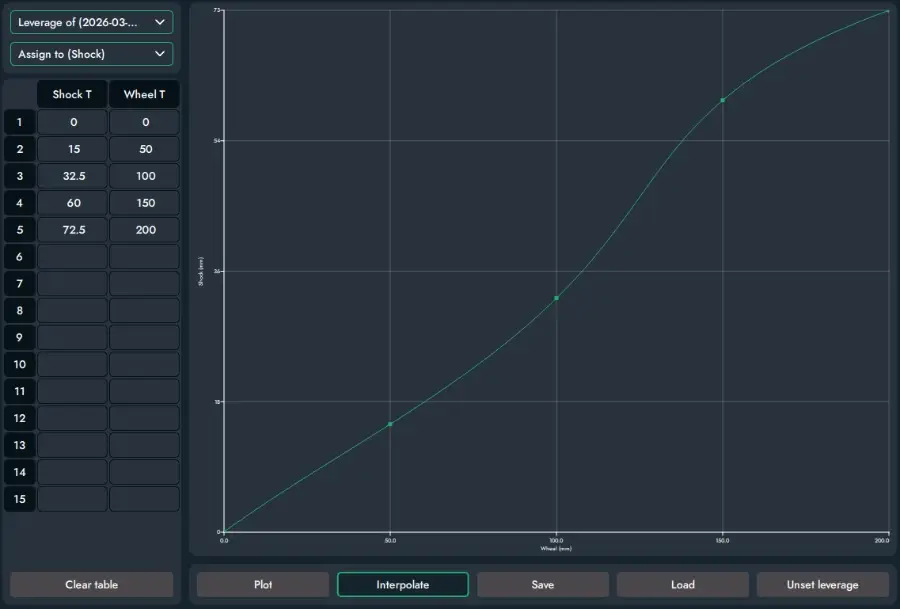900x609 pixels.
Task: Click Shock T cell with value 0
Action: tap(72, 122)
